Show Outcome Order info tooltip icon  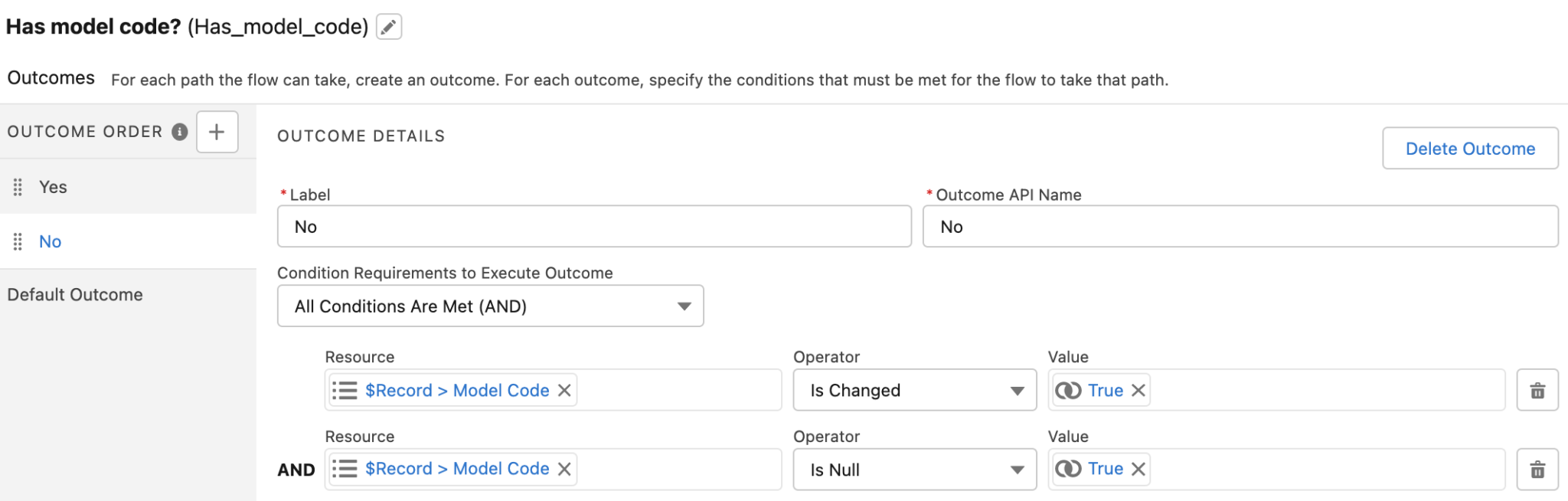[x=180, y=132]
